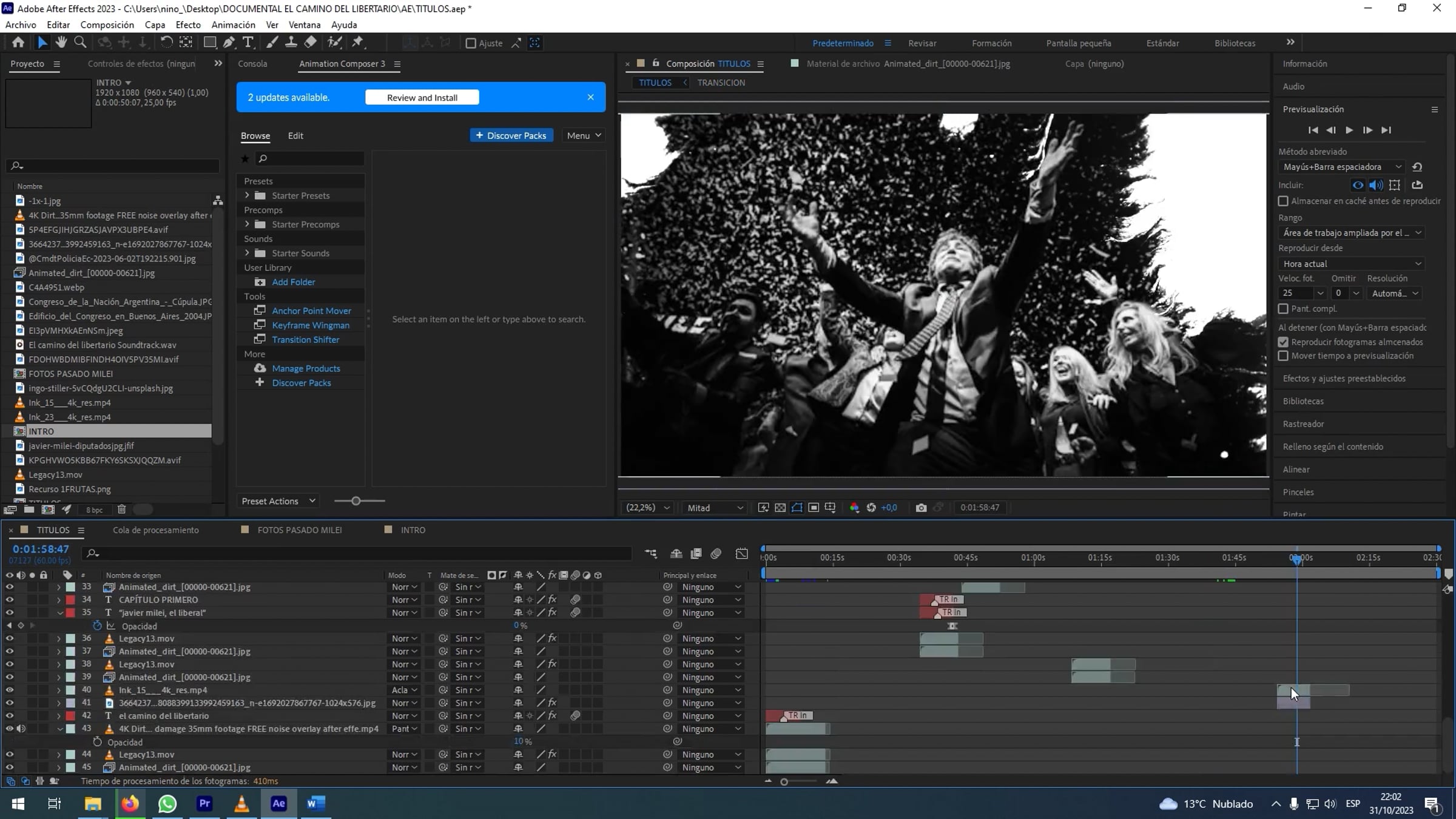
Task: Select the Puppet Pin tool
Action: point(358,42)
